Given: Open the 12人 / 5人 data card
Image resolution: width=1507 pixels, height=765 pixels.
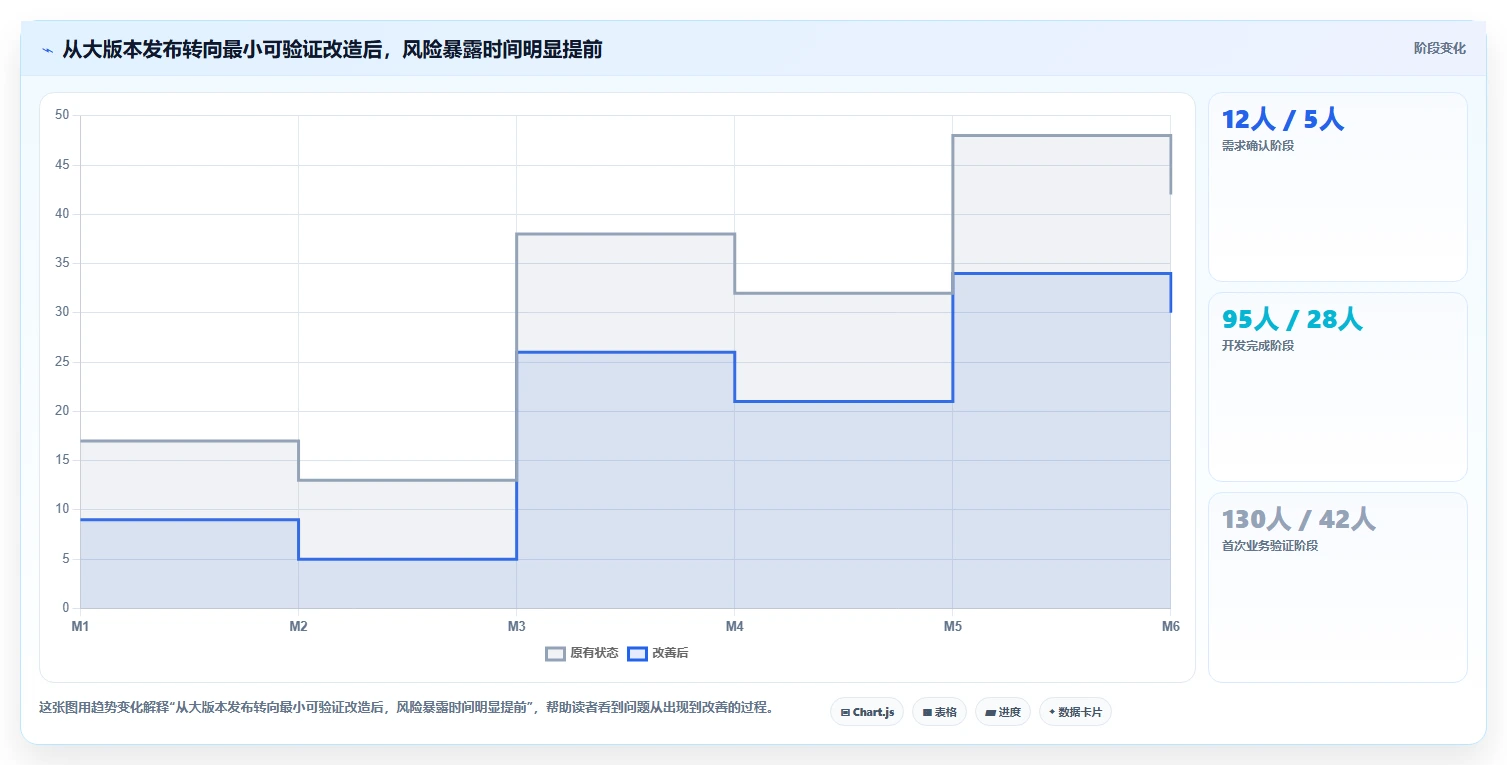Looking at the screenshot, I should (x=1337, y=187).
